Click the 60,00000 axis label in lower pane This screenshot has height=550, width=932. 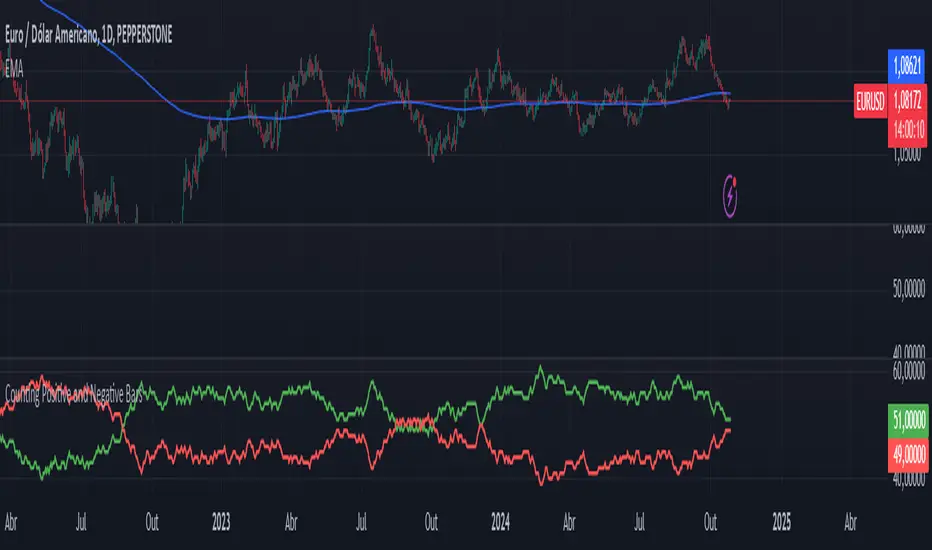[909, 371]
